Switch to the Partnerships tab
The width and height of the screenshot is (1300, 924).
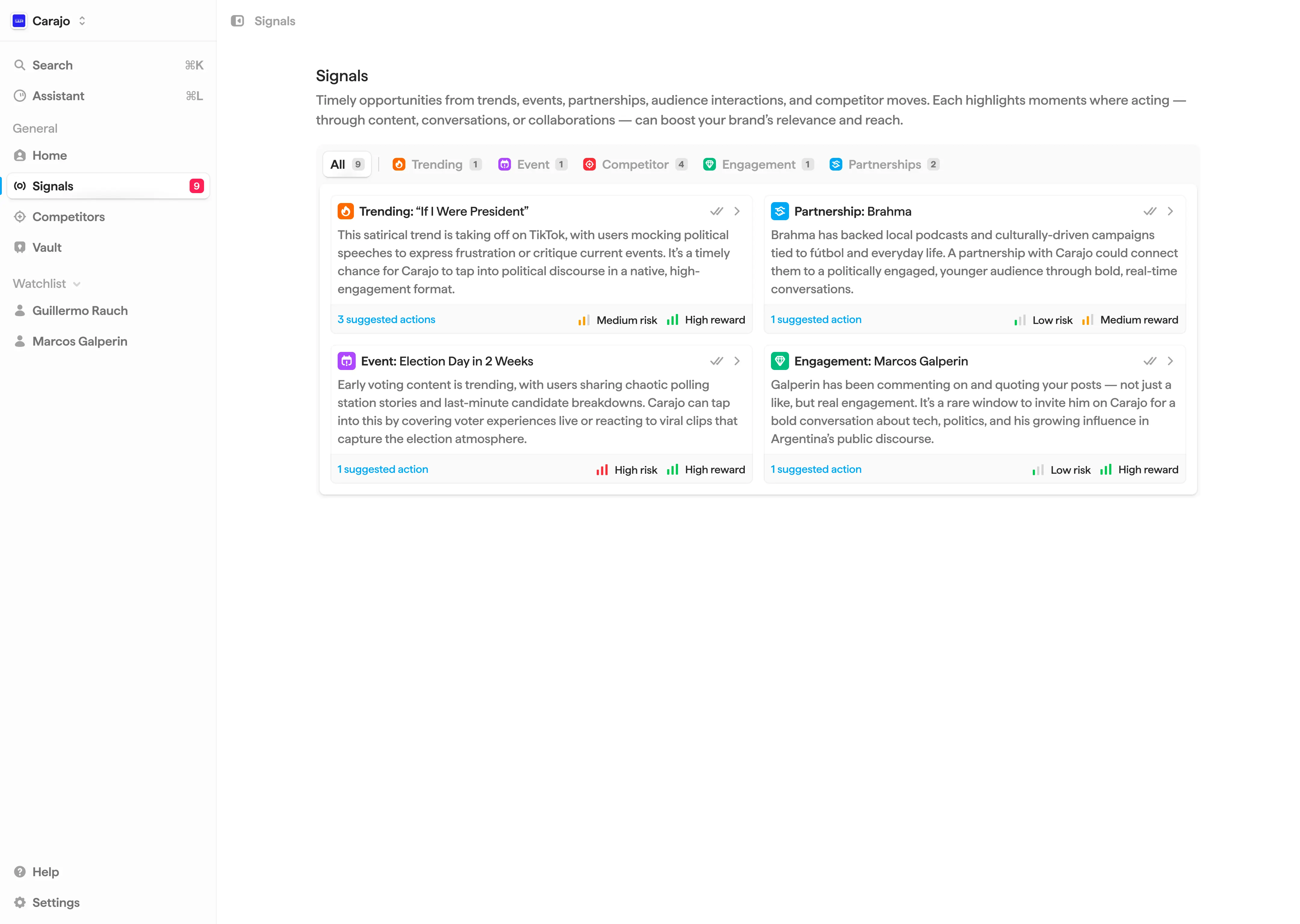(x=884, y=165)
